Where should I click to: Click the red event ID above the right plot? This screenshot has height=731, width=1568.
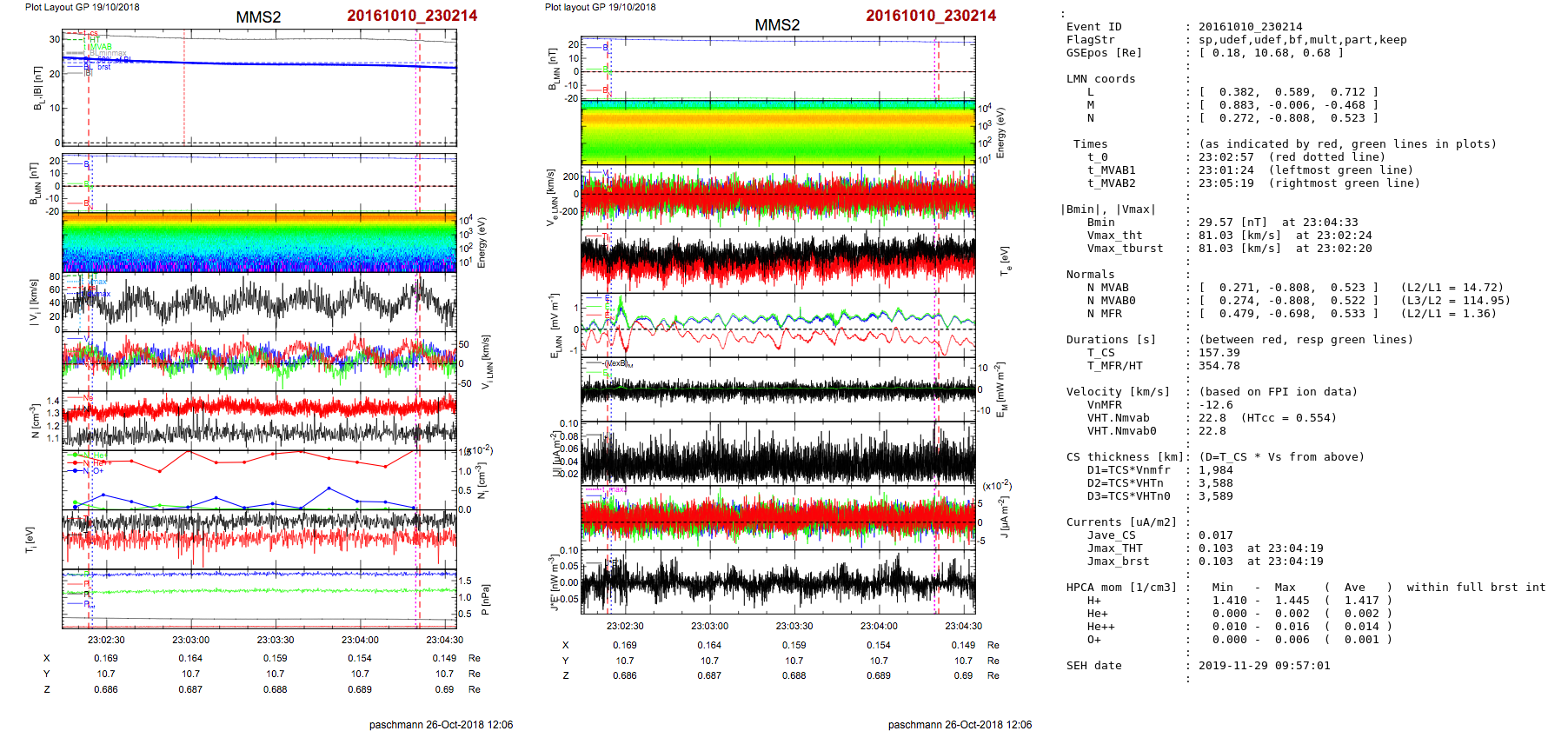tap(930, 16)
